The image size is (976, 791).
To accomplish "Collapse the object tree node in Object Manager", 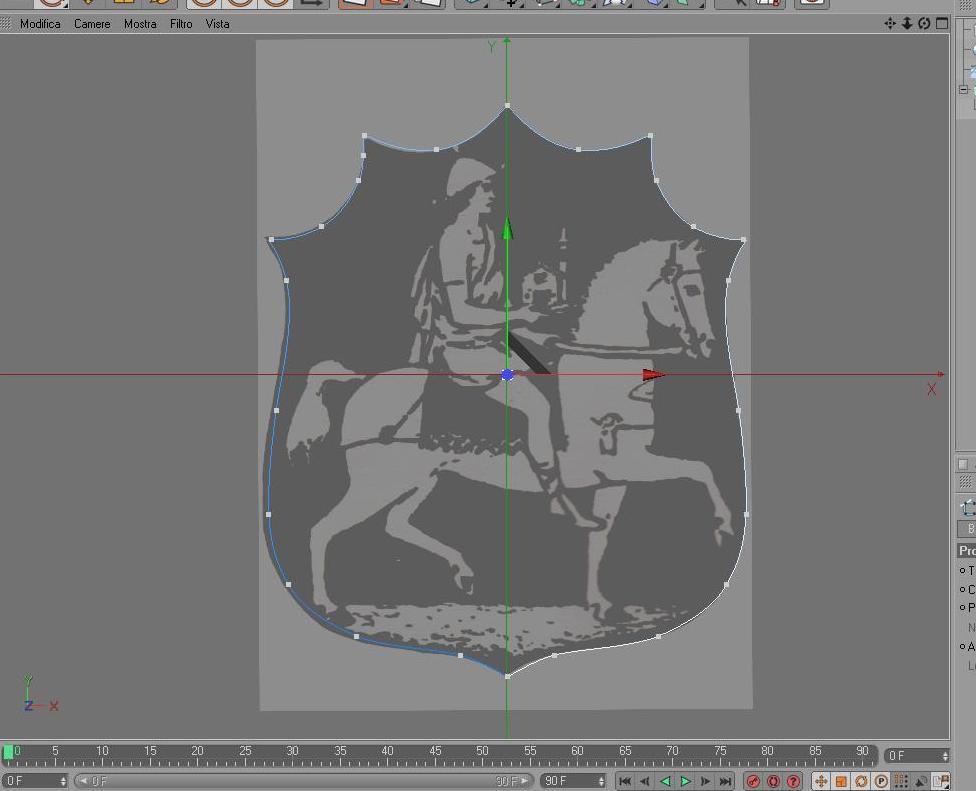I will pyautogui.click(x=964, y=90).
